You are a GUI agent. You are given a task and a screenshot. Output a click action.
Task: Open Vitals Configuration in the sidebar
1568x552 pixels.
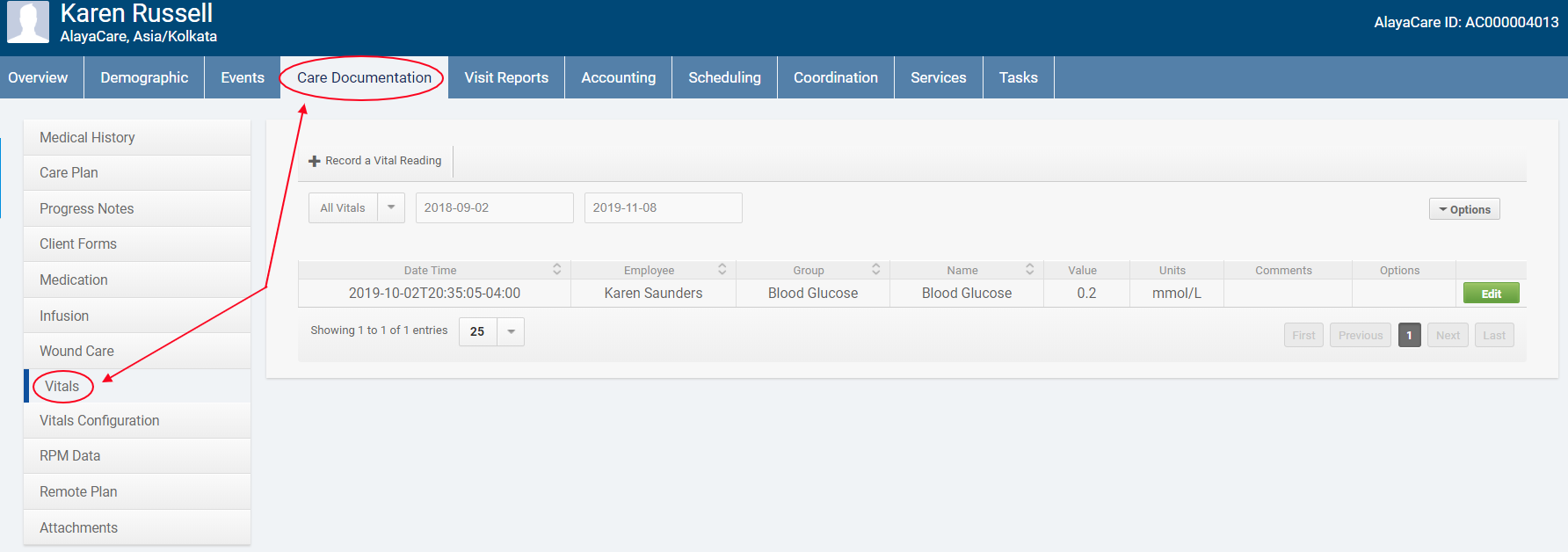pos(99,420)
